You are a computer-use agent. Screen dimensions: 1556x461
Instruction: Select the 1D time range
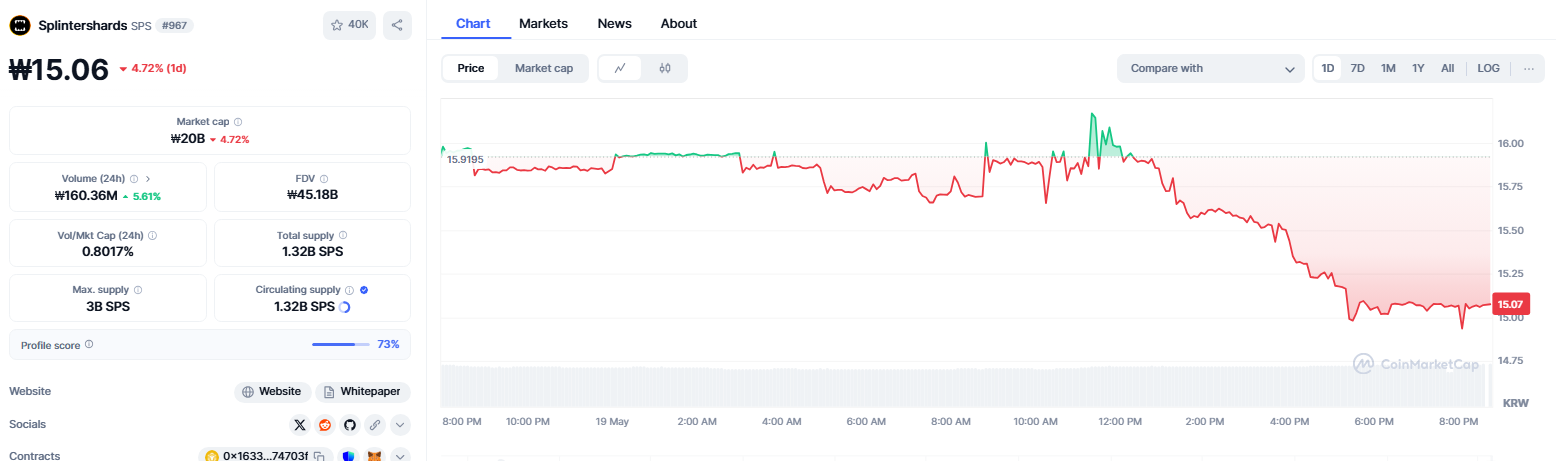point(1328,68)
